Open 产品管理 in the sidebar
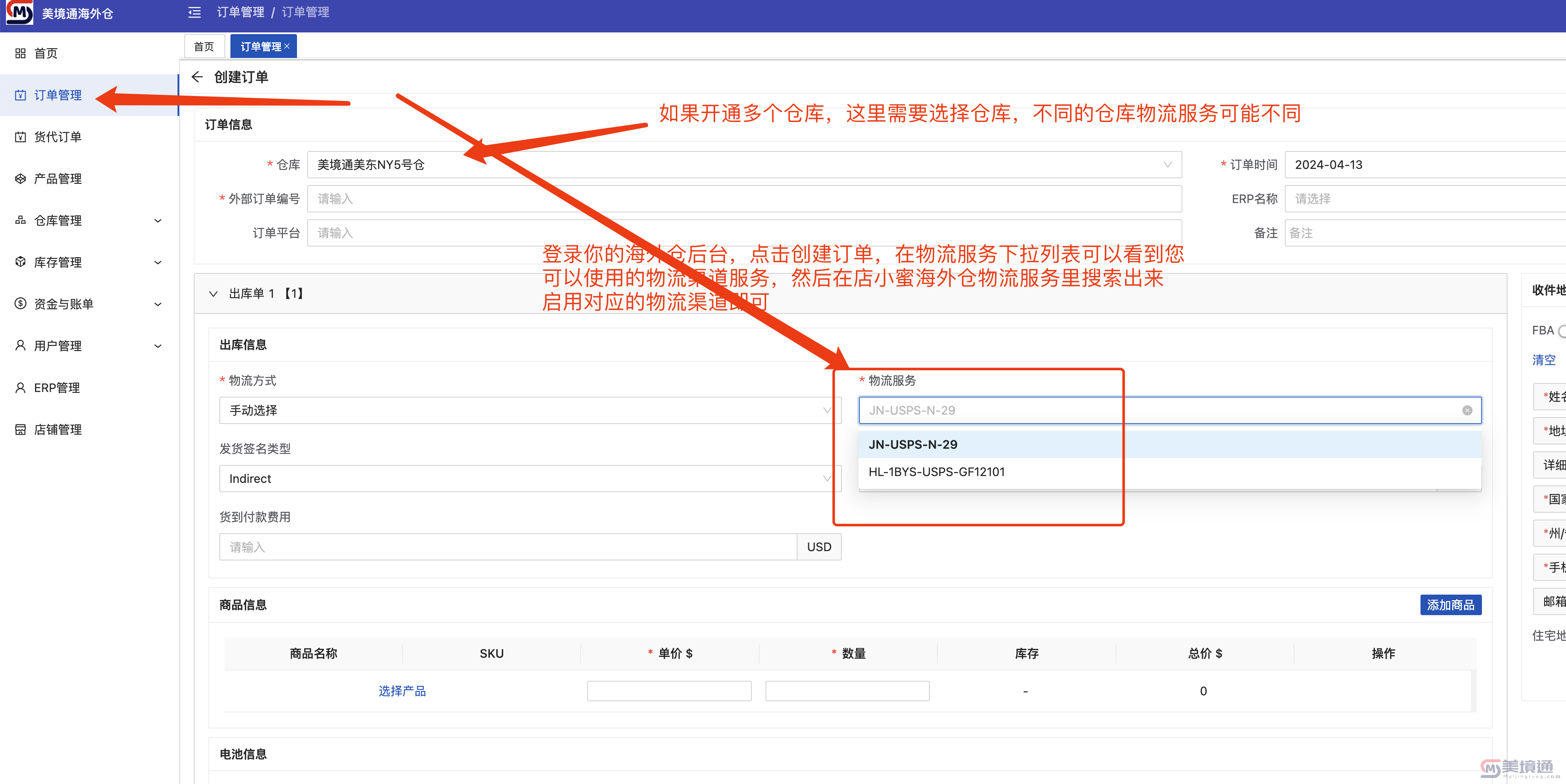This screenshot has width=1566, height=784. 89,179
